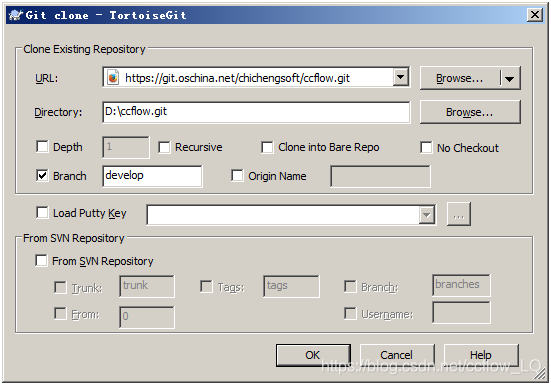Expand the Browse split-button arrow next to URL

tap(510, 78)
